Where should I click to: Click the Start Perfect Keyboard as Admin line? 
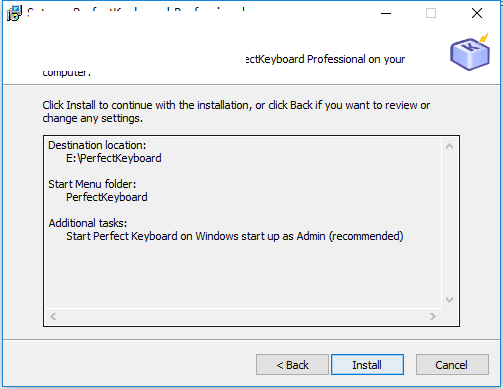[235, 236]
